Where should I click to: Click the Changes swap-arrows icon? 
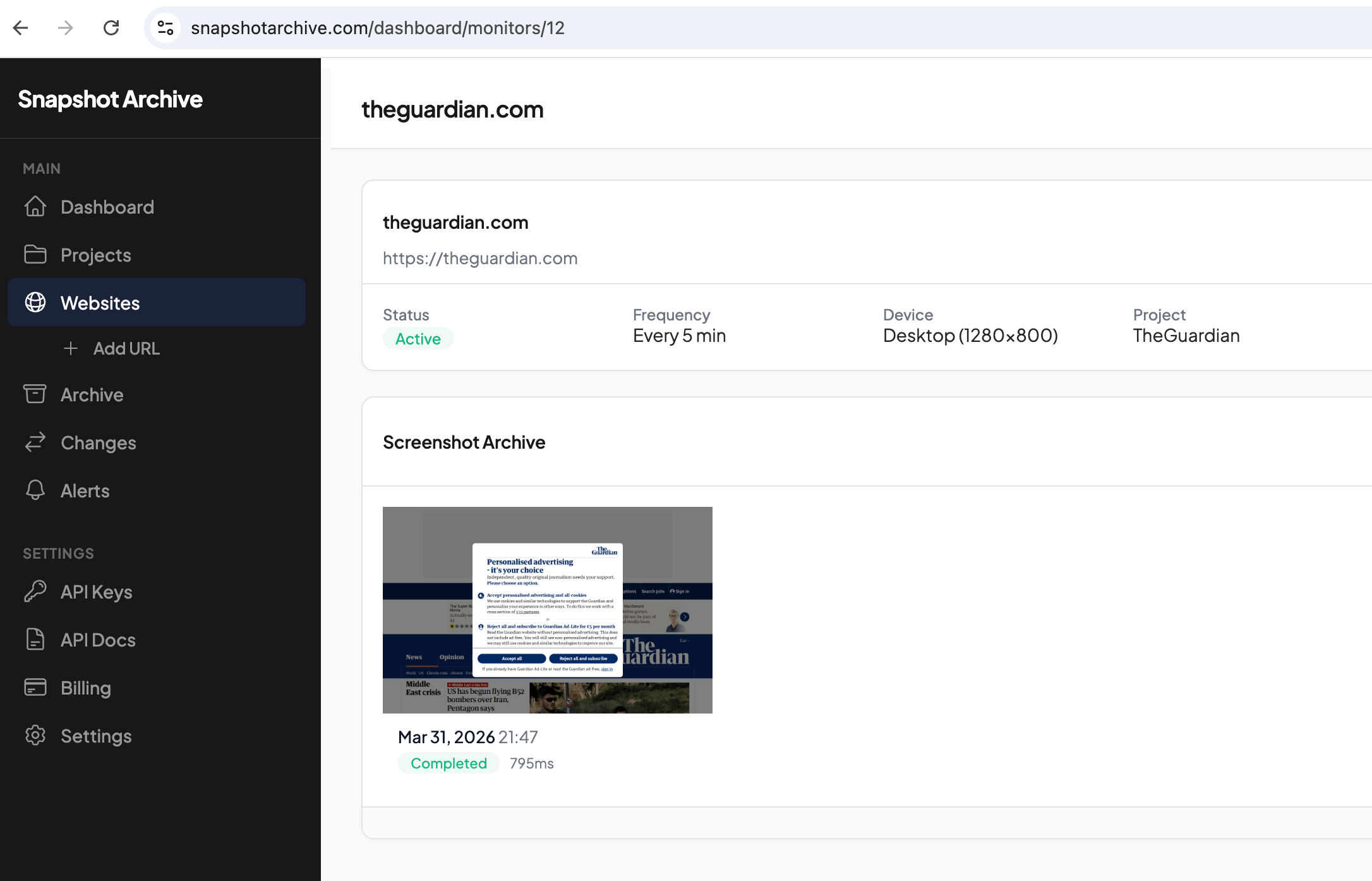pyautogui.click(x=35, y=442)
